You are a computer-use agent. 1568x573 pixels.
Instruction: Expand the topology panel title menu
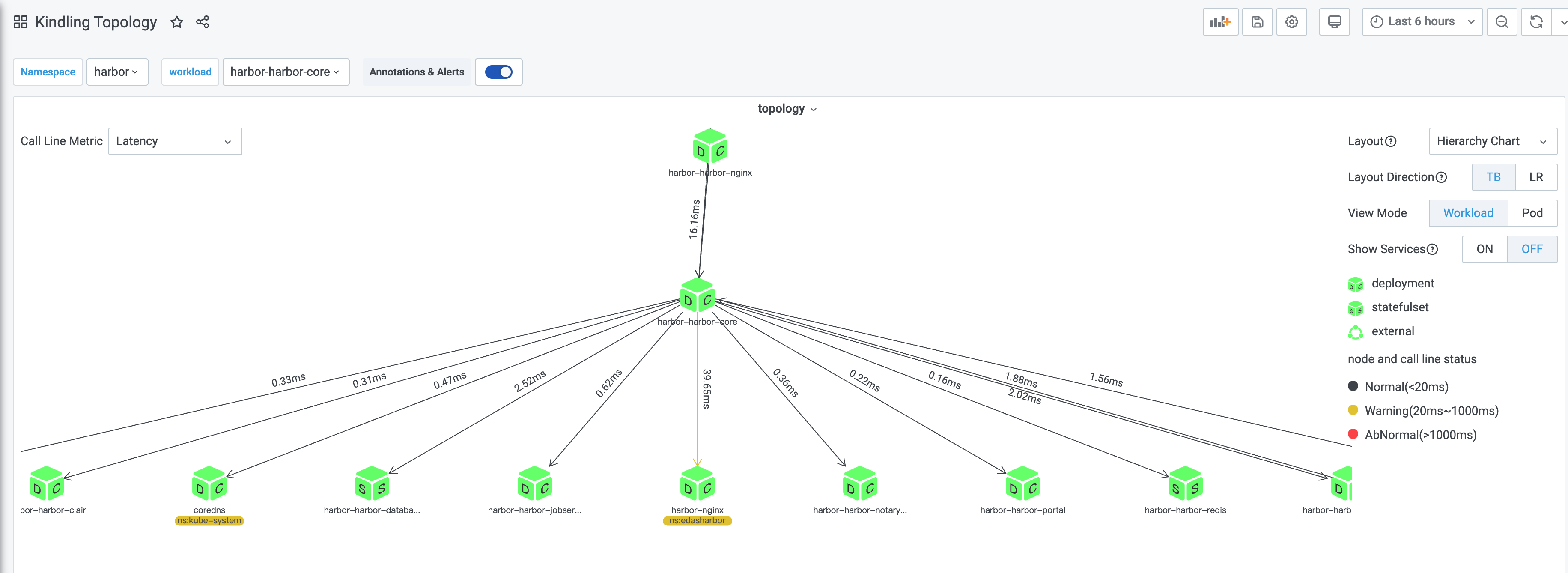point(787,109)
